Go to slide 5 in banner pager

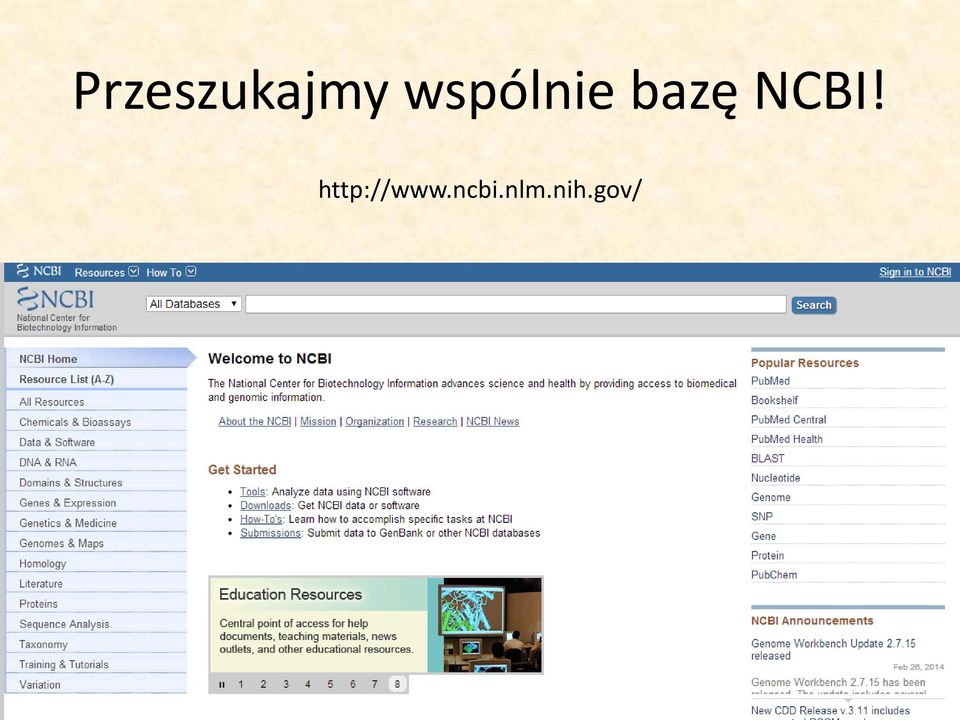(x=330, y=684)
